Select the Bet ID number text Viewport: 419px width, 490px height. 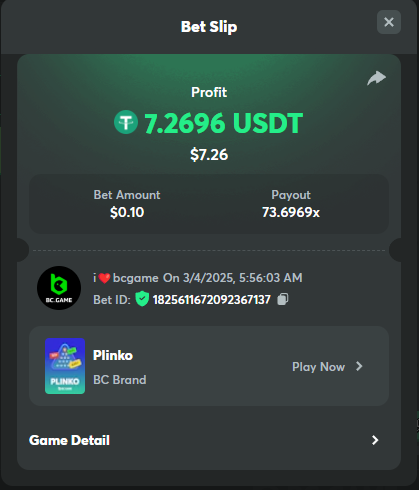(x=212, y=300)
